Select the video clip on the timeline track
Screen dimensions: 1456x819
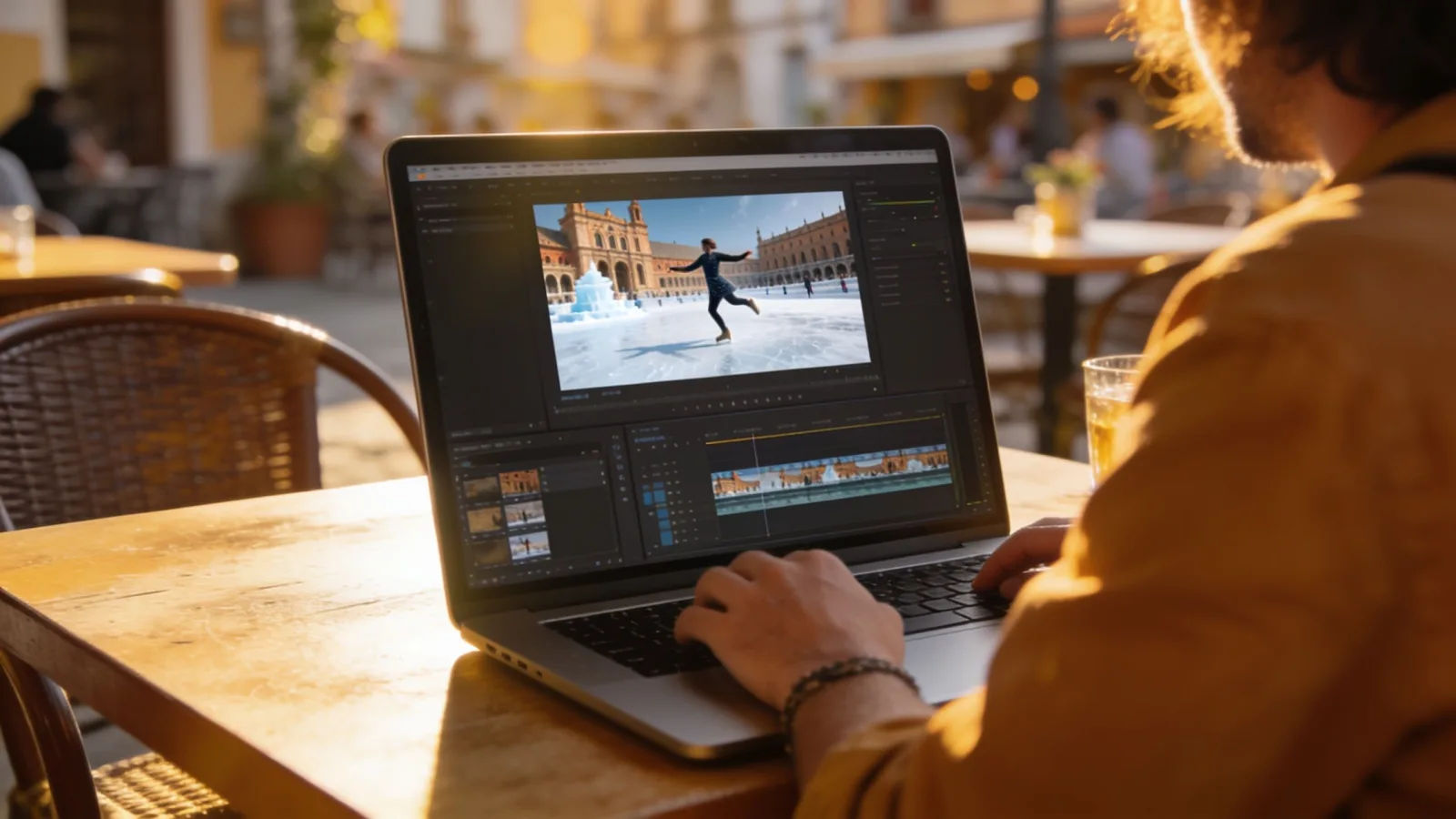[x=831, y=473]
